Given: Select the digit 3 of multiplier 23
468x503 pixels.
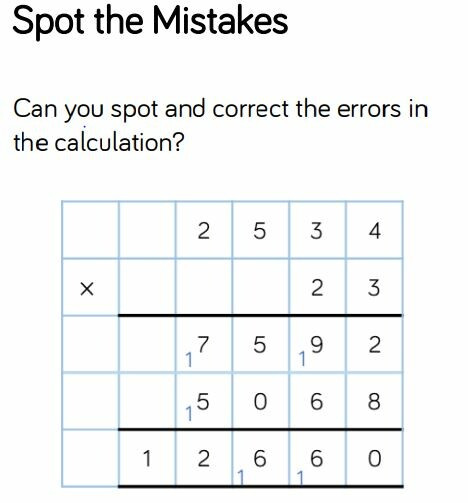Looking at the screenshot, I should coord(374,288).
